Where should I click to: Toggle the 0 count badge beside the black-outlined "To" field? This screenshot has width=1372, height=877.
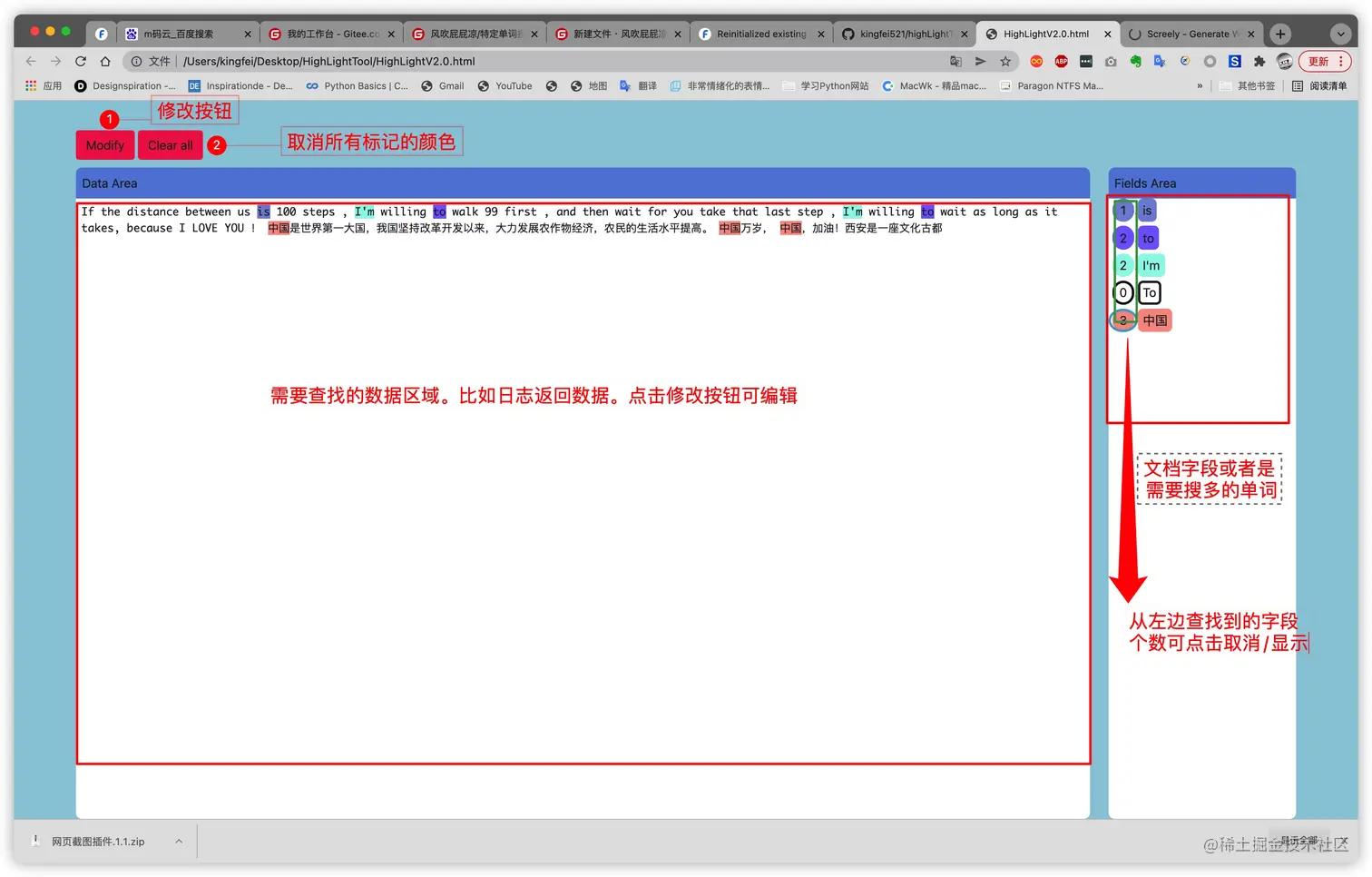pos(1123,292)
